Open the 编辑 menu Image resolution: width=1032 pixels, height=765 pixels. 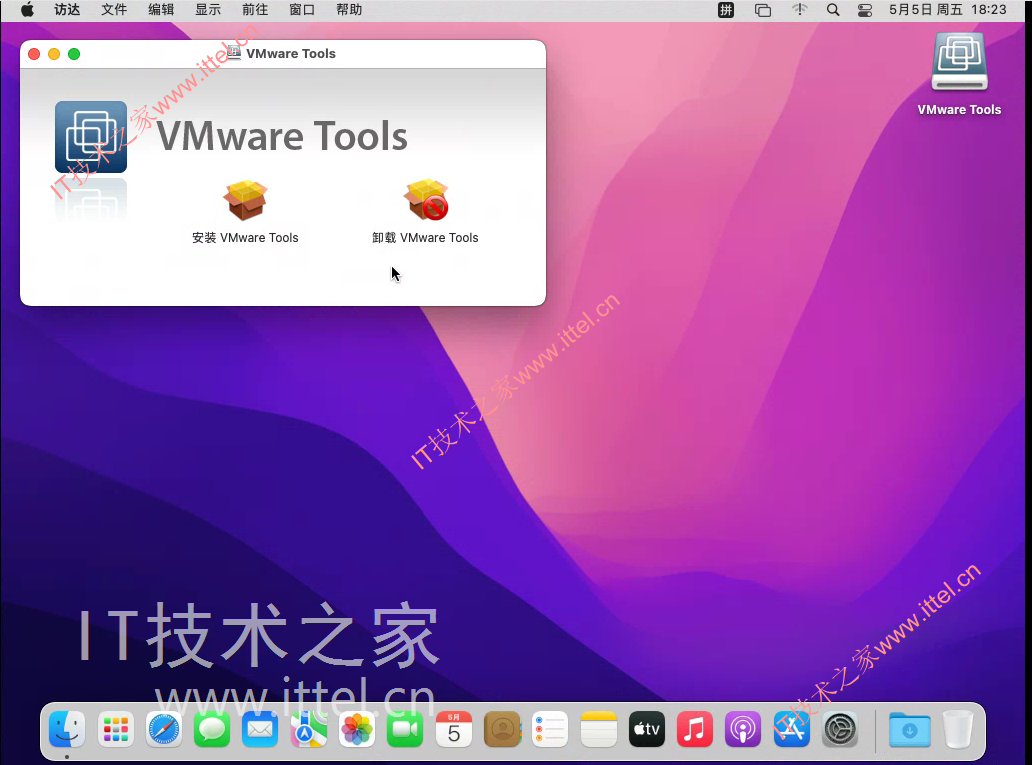tap(161, 10)
